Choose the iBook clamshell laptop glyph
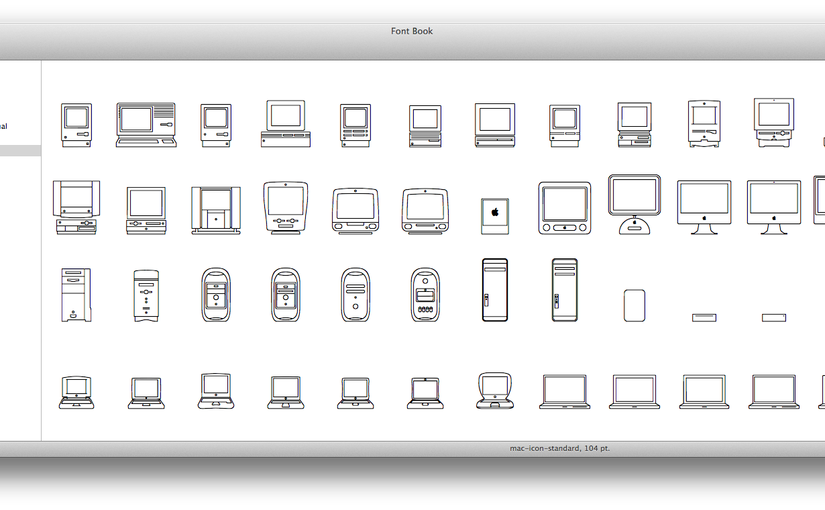The width and height of the screenshot is (825, 510). coord(495,391)
